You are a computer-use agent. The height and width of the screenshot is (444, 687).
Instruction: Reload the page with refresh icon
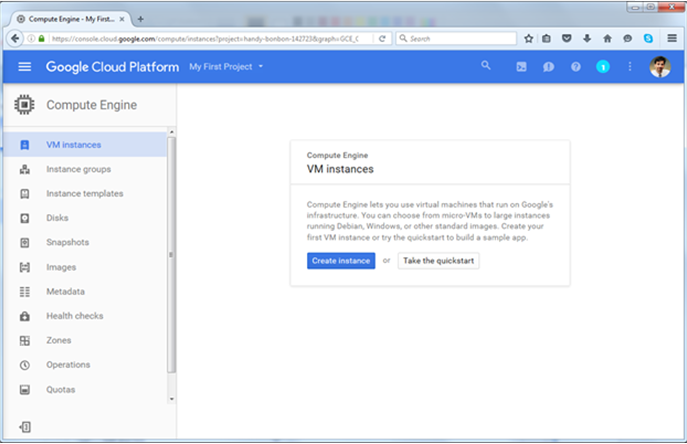click(382, 39)
